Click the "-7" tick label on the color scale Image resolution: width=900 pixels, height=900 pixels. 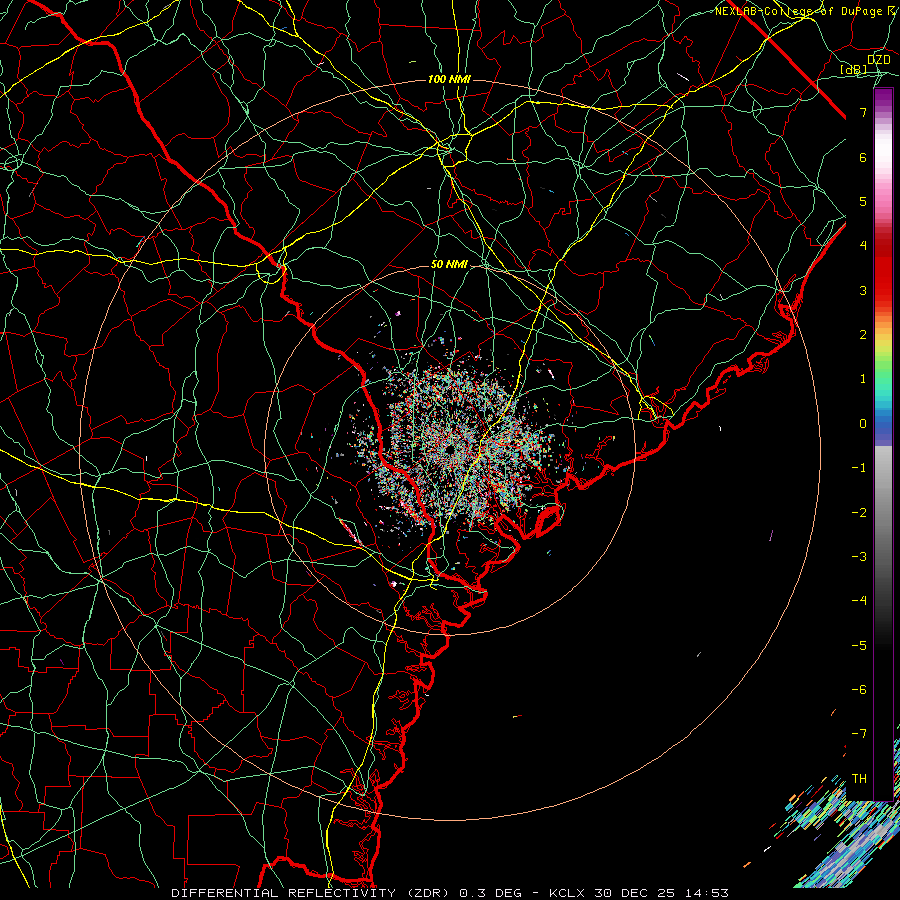pyautogui.click(x=859, y=734)
